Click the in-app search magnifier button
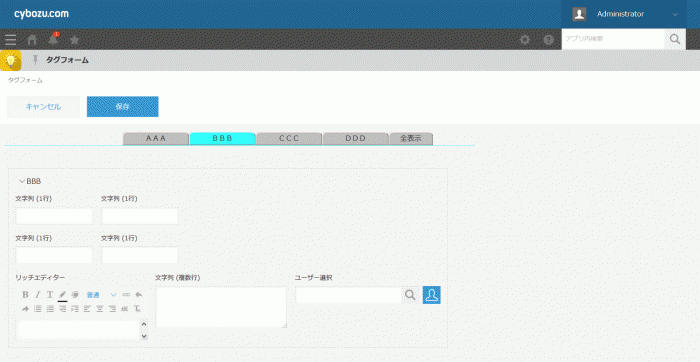700x362 pixels. [x=675, y=39]
